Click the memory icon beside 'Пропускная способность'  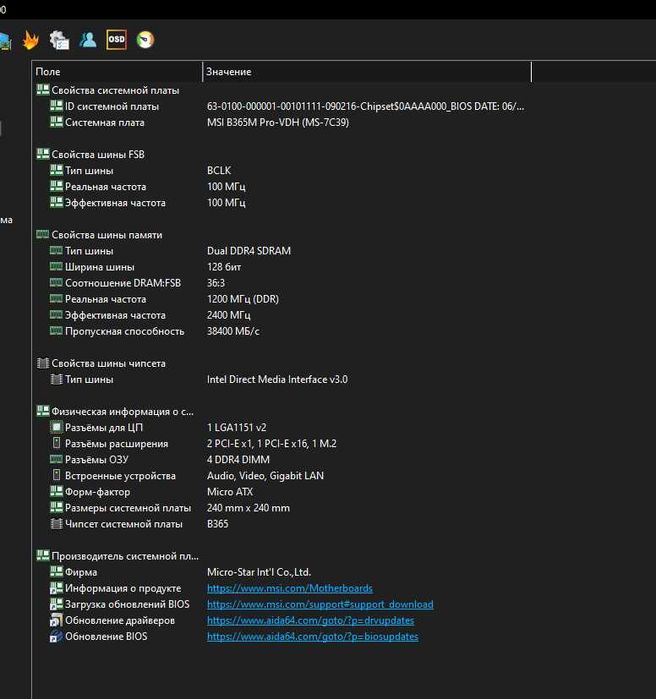(x=56, y=331)
